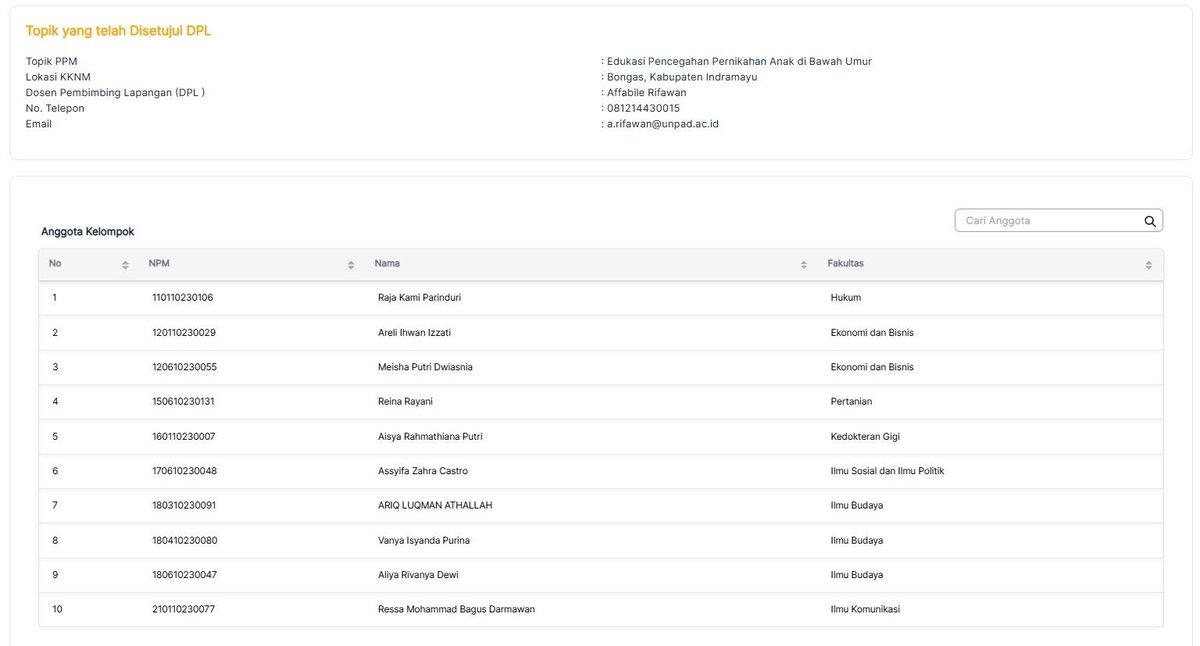
Task: Select the name Raja Kami Parinduri
Action: (419, 298)
